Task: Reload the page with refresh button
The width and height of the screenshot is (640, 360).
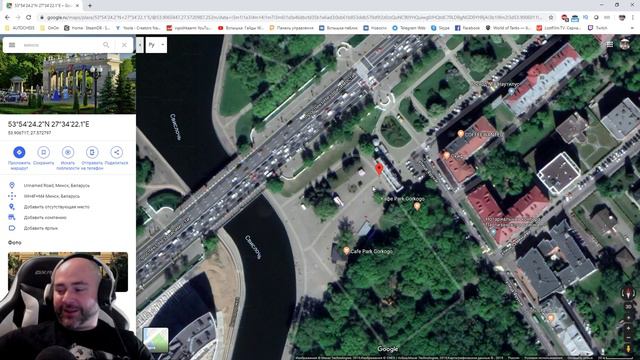Action: [x=29, y=18]
